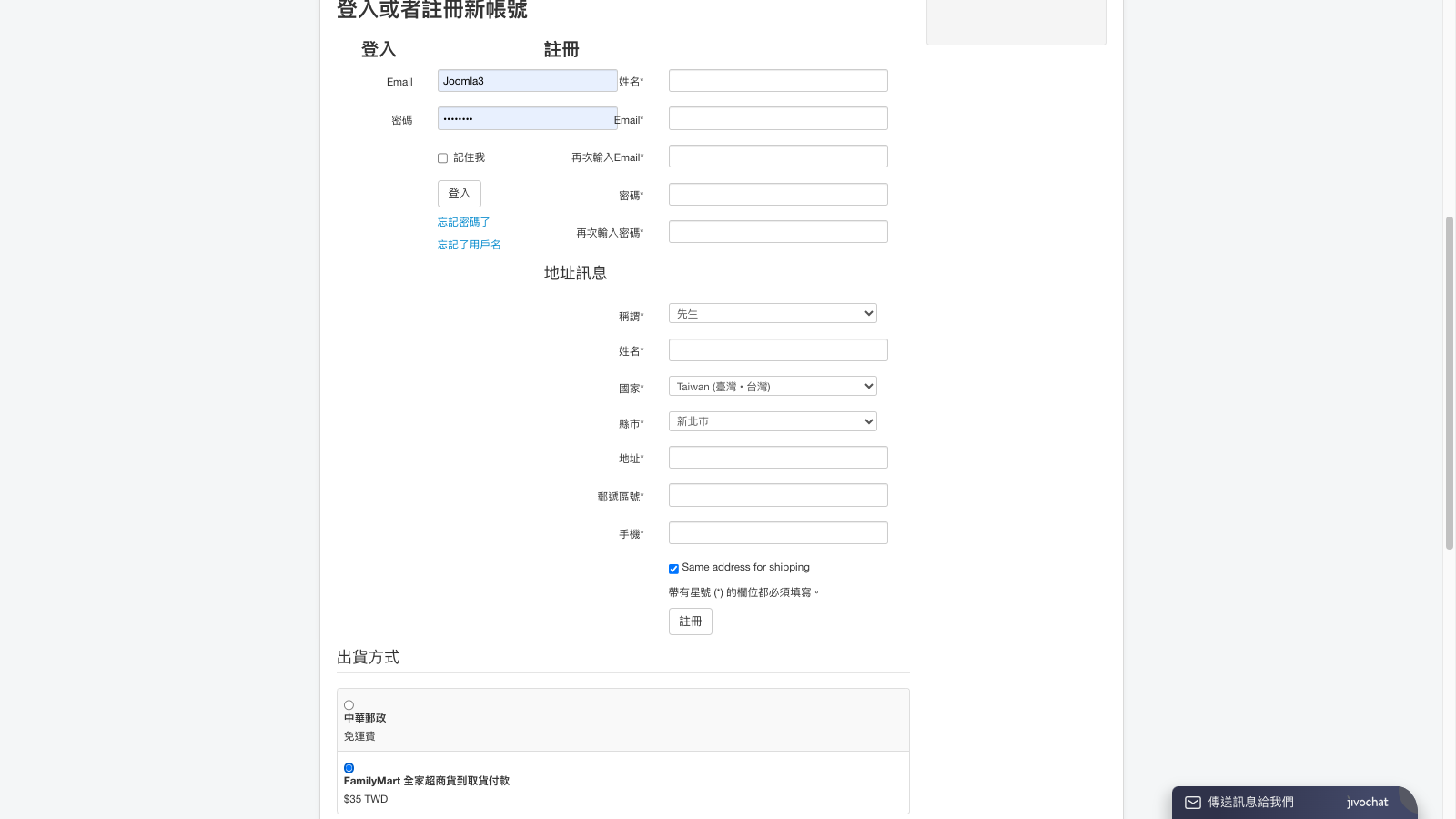Open the 國家 country dropdown showing Taiwan

pos(773,386)
